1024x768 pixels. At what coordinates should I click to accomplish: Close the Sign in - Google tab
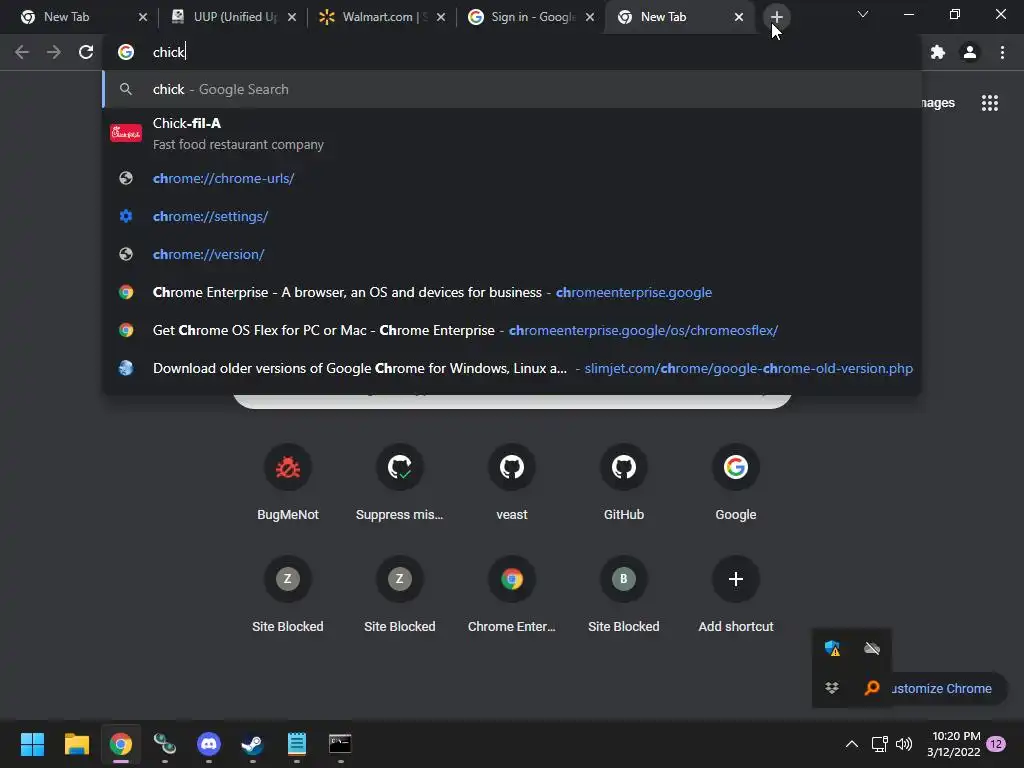[x=590, y=17]
